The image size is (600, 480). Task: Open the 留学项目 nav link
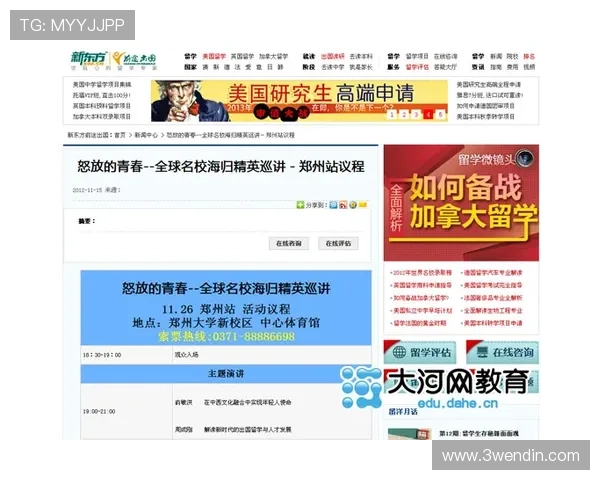(417, 56)
